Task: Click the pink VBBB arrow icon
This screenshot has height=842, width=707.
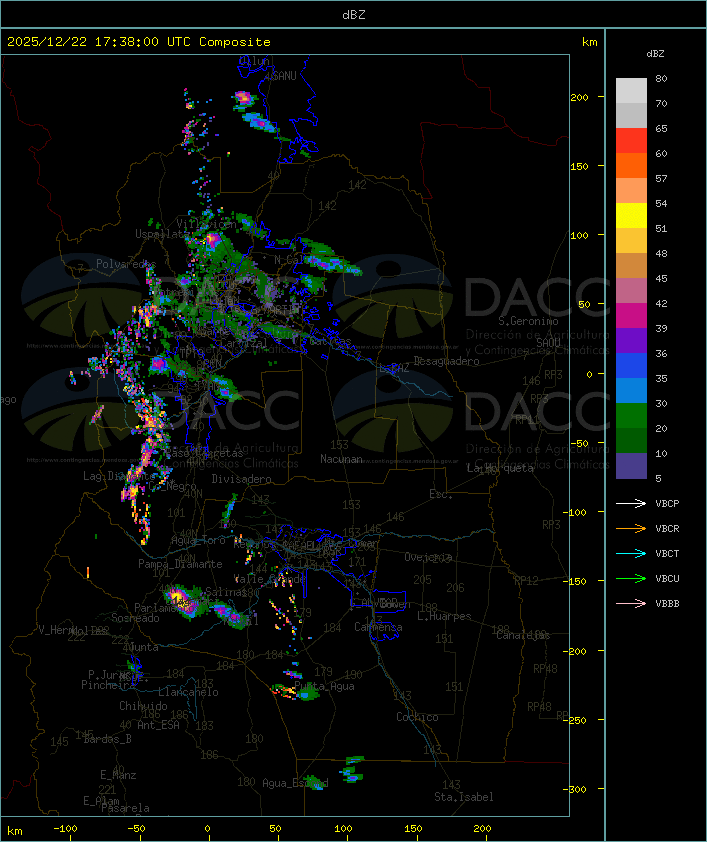Action: click(x=631, y=604)
